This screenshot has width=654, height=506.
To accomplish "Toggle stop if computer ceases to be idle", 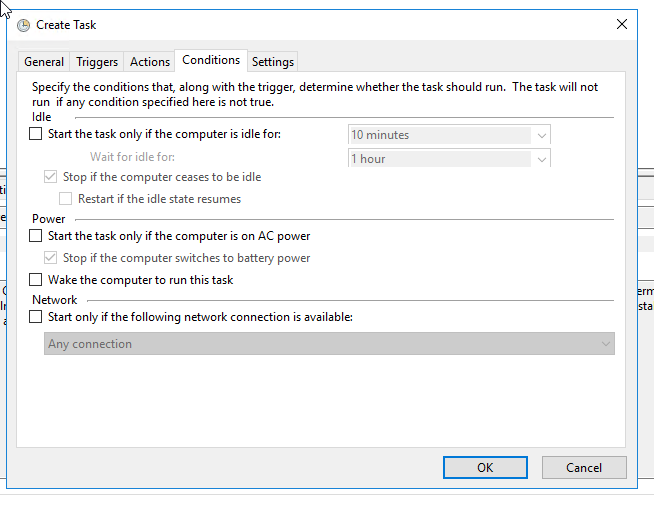I will [x=51, y=177].
